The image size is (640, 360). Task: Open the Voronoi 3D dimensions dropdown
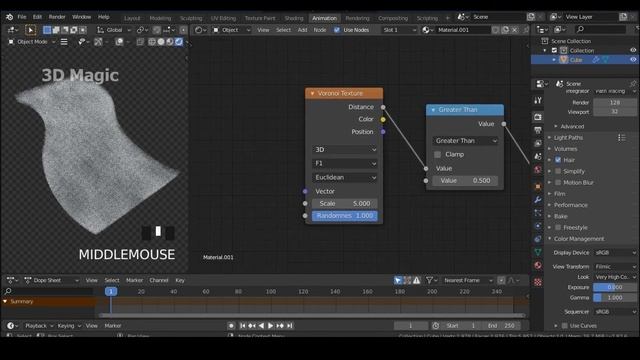pos(345,150)
